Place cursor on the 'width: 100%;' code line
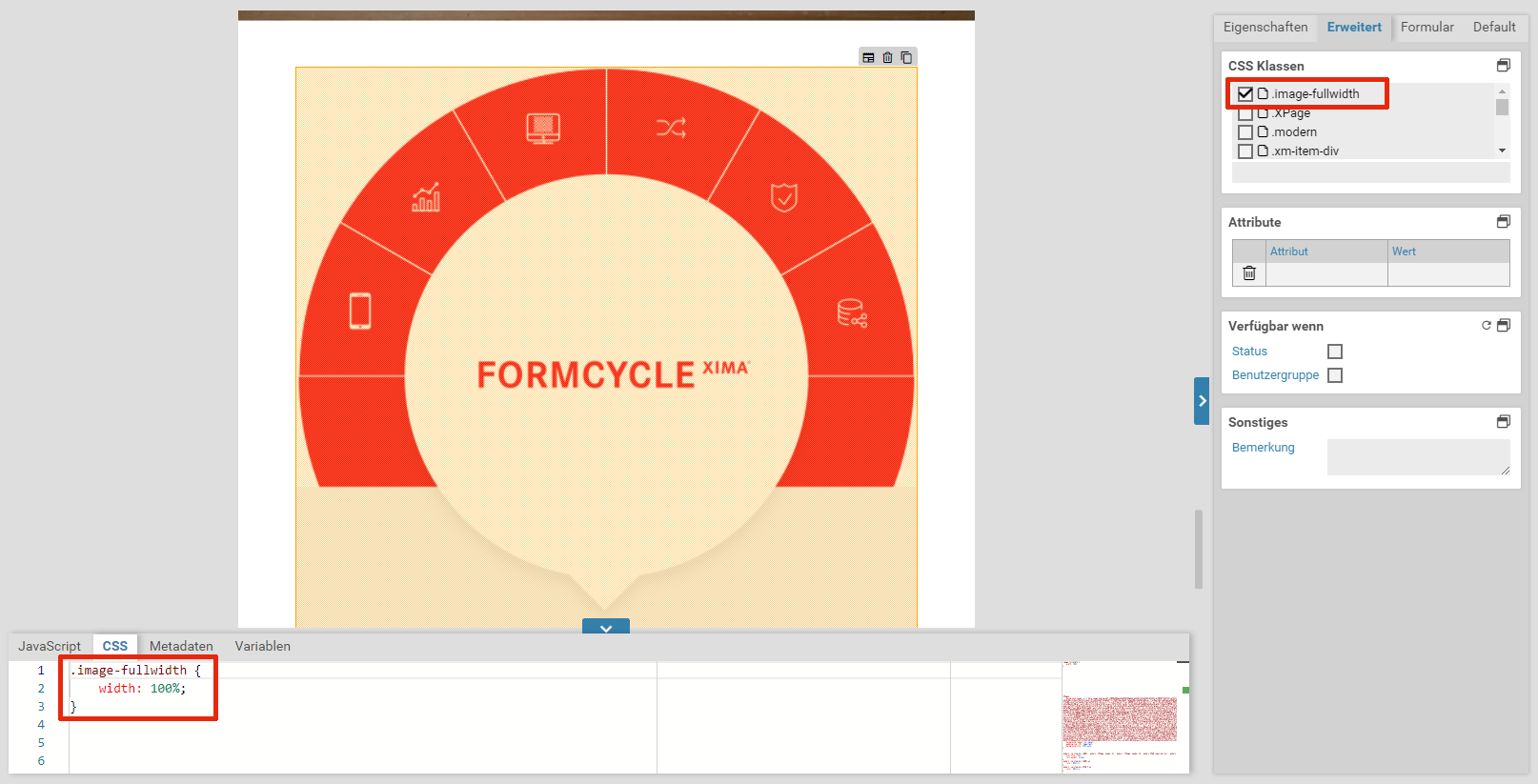This screenshot has width=1538, height=784. (142, 689)
